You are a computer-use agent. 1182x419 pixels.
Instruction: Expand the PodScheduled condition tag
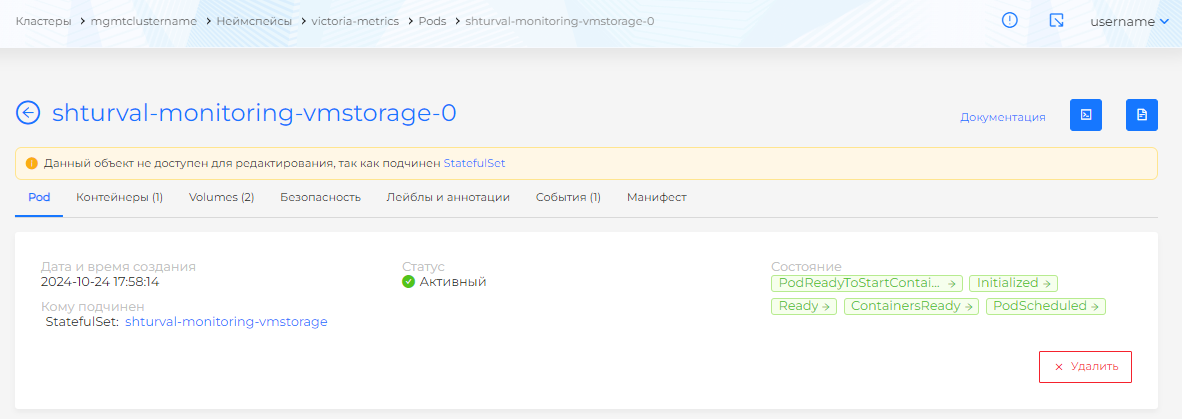click(1046, 307)
